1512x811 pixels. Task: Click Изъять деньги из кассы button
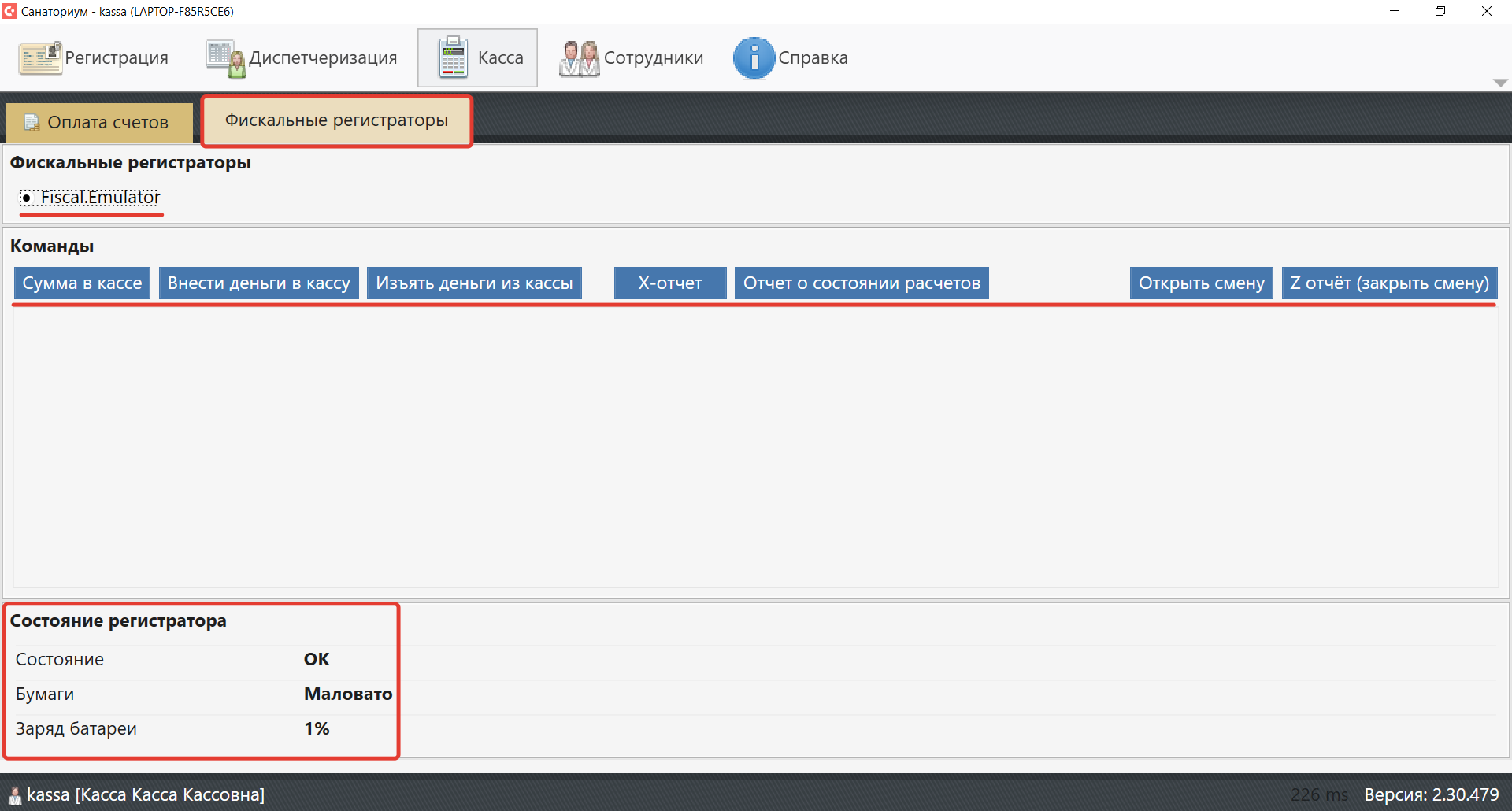point(474,283)
